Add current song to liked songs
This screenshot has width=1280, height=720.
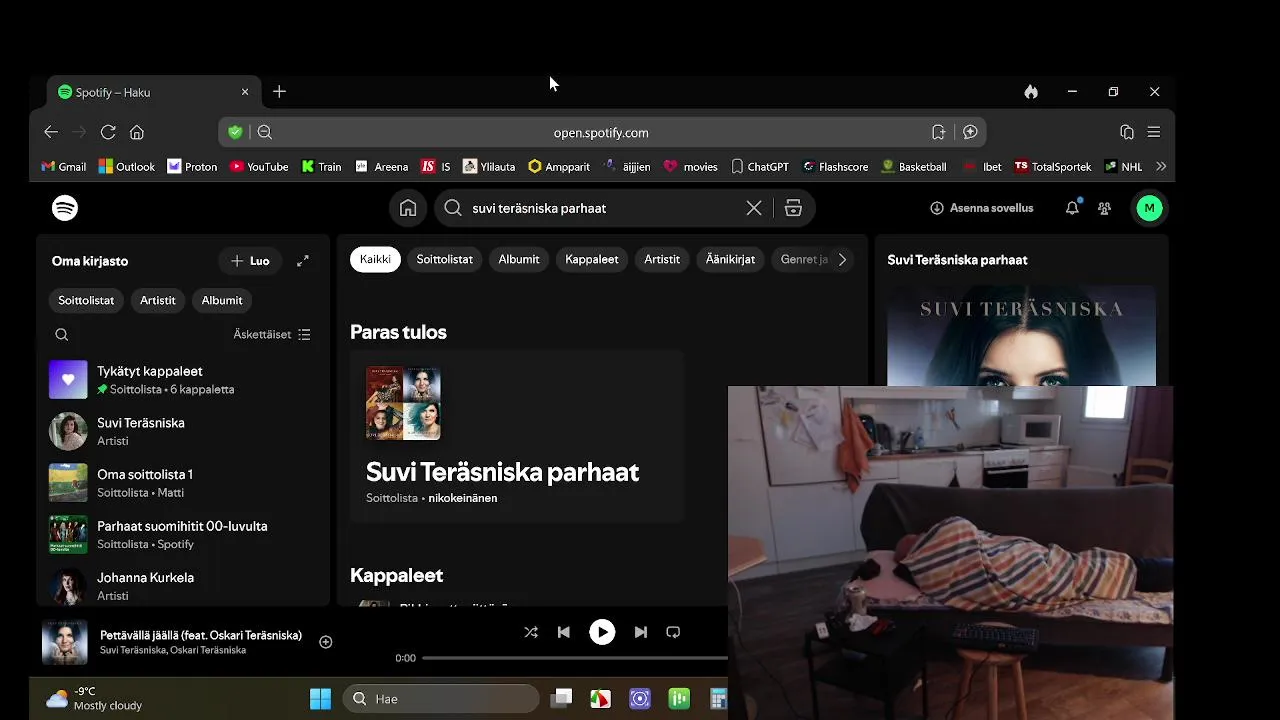326,642
